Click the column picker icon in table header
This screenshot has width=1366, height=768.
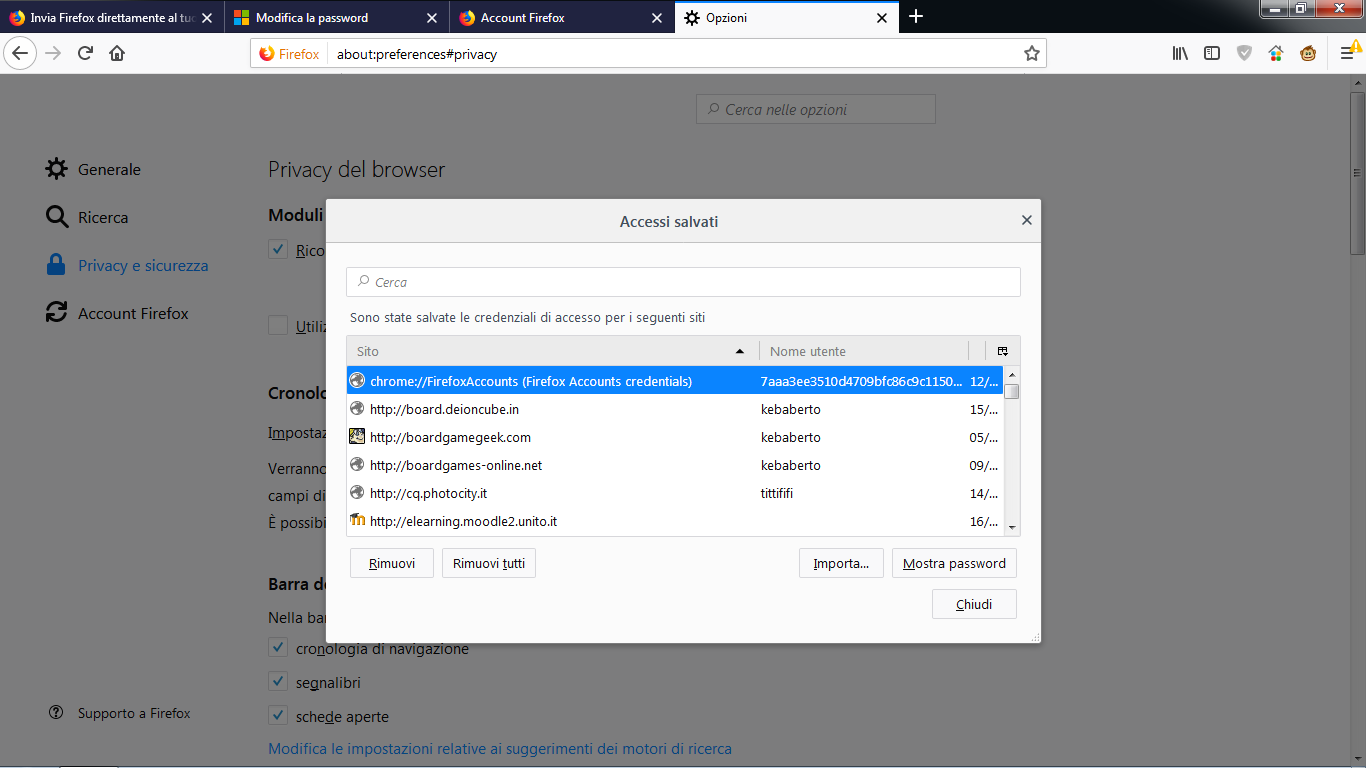1002,351
